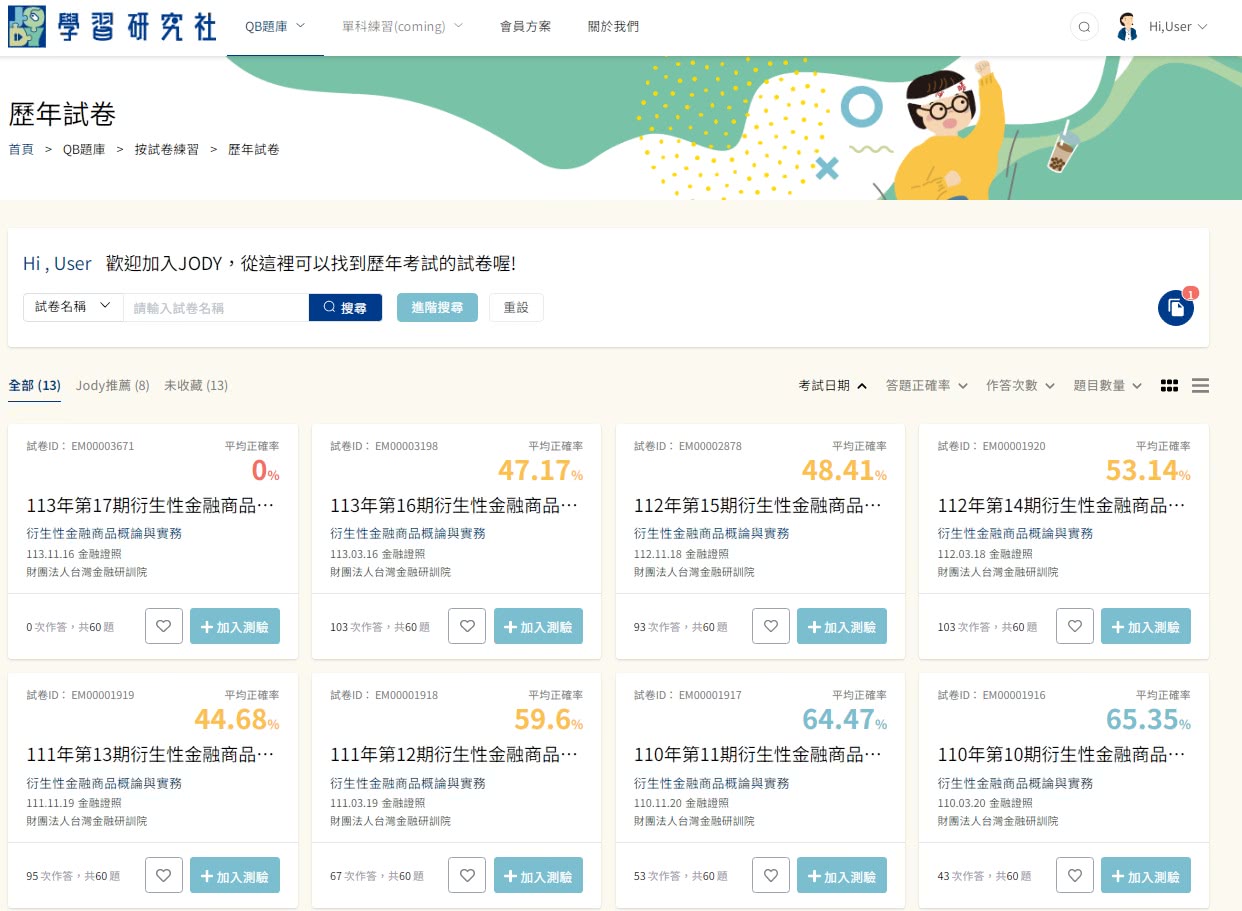Open the 答題正確率 sort dropdown
The height and width of the screenshot is (911, 1242).
[925, 385]
